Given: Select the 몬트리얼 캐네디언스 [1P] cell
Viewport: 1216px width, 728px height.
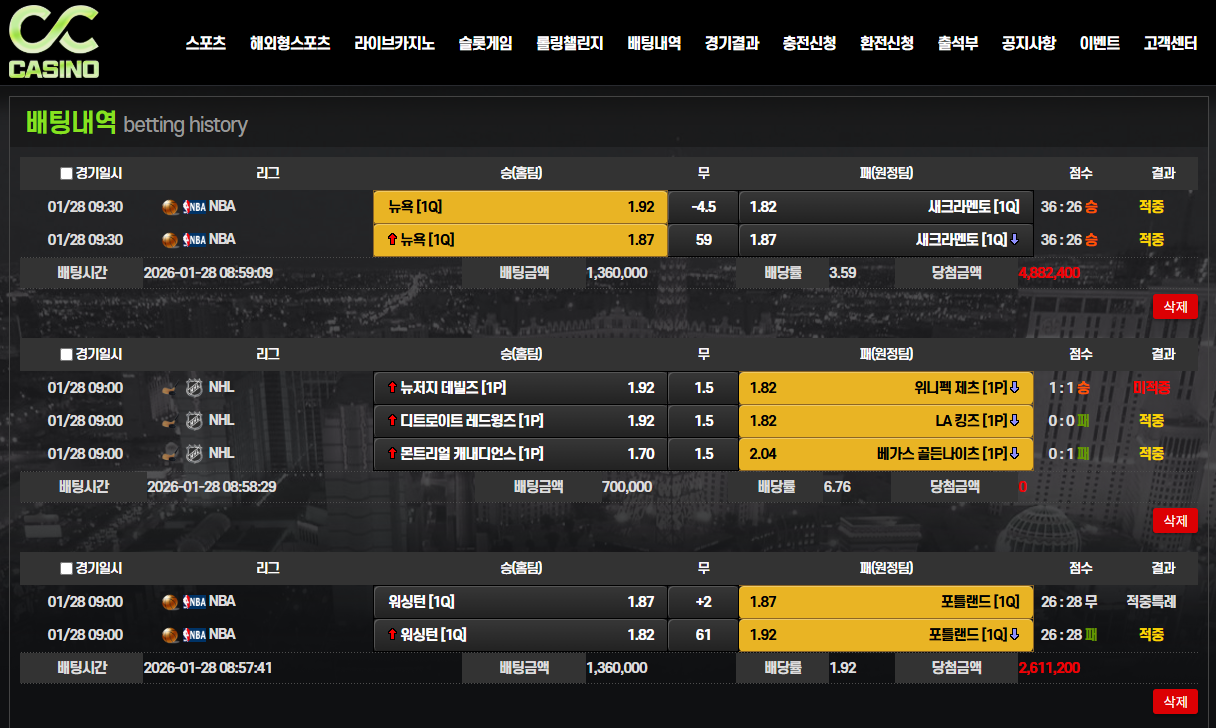Looking at the screenshot, I should (x=520, y=454).
